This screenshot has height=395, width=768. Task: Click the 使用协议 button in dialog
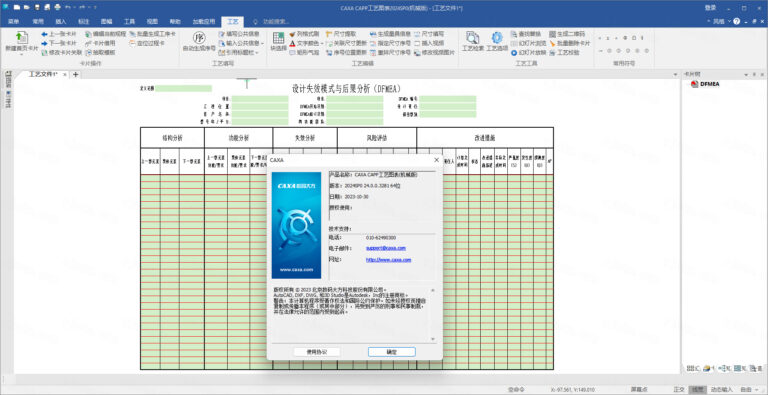(x=316, y=352)
